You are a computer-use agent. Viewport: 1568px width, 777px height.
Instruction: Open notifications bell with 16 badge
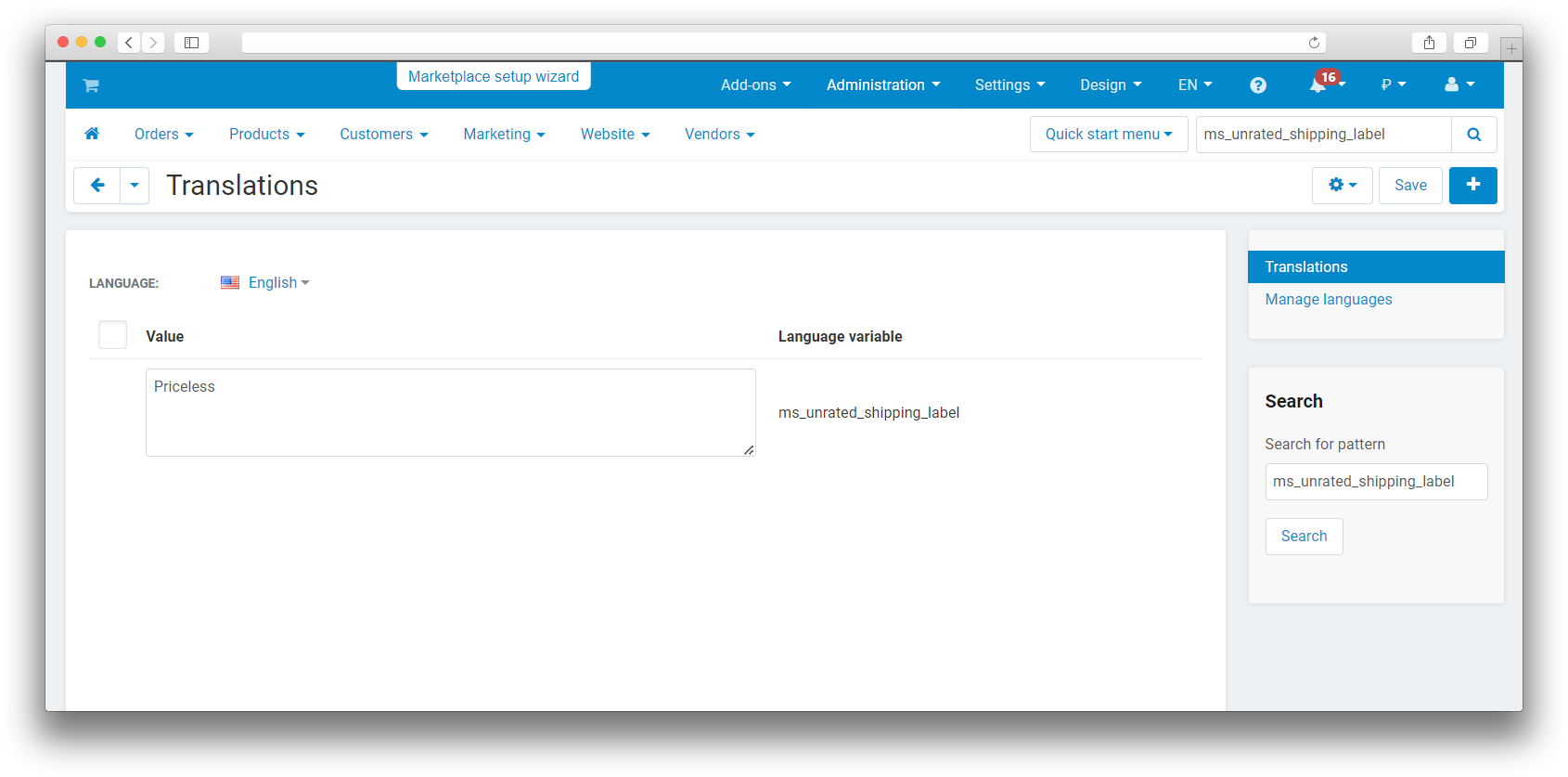click(1318, 85)
